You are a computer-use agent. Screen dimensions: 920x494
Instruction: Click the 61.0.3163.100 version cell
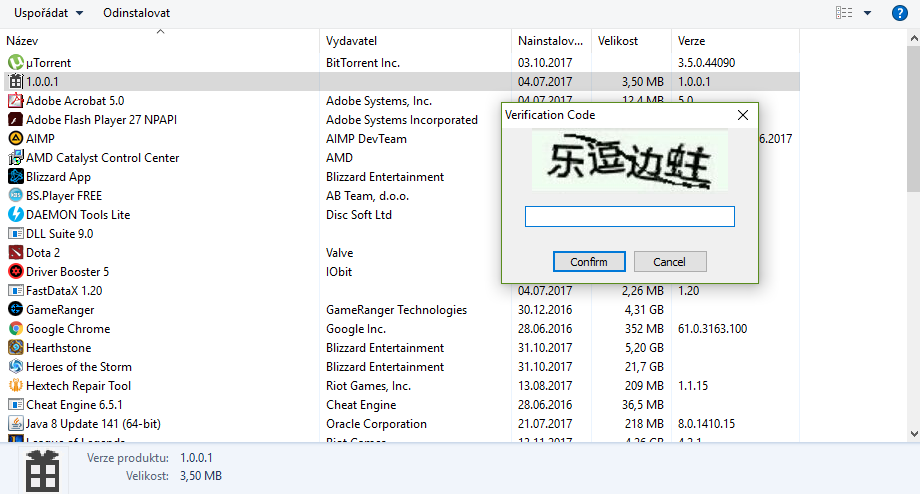click(x=712, y=329)
